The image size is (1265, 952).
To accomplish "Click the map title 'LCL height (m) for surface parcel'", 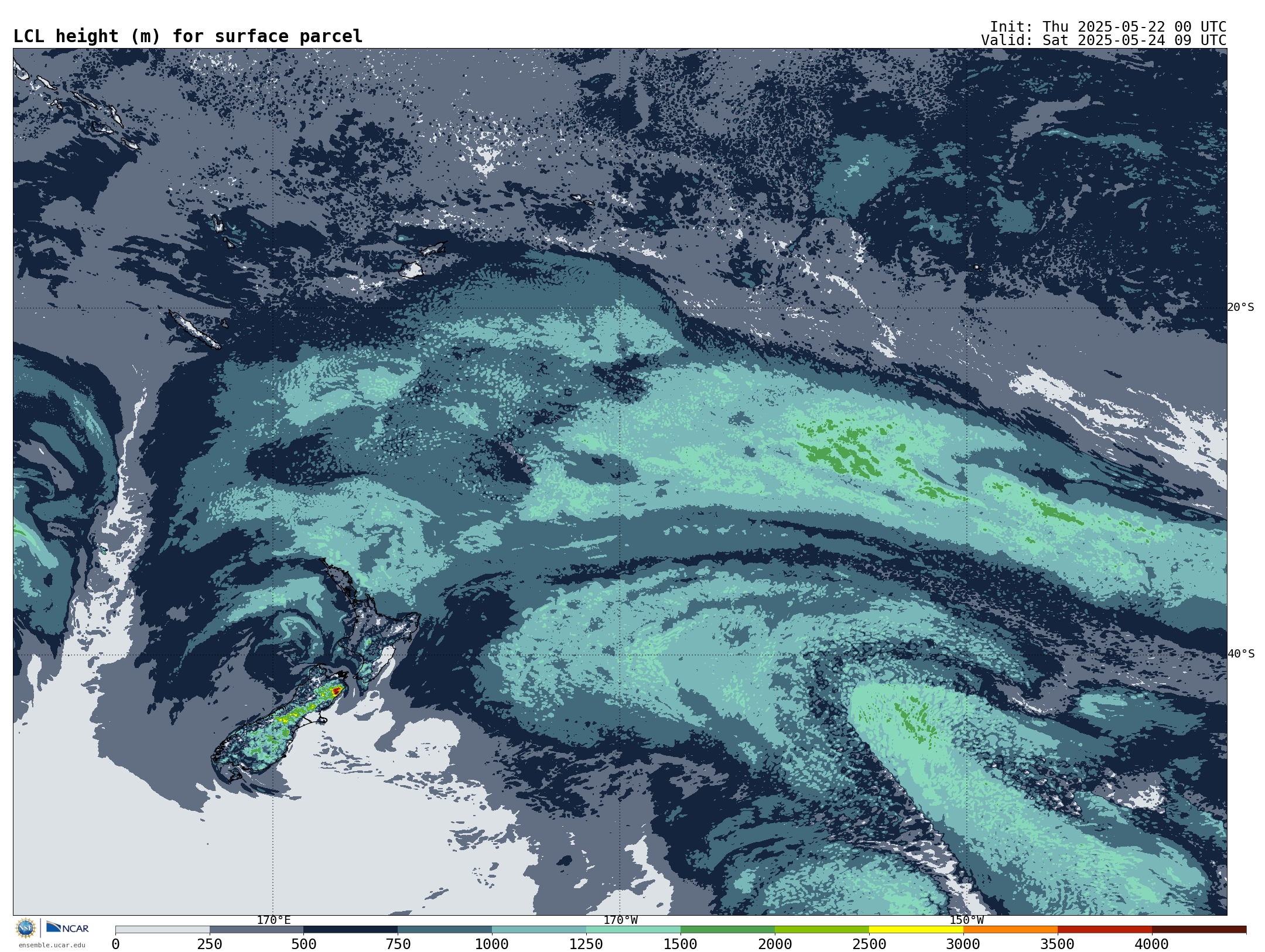I will 188,36.
